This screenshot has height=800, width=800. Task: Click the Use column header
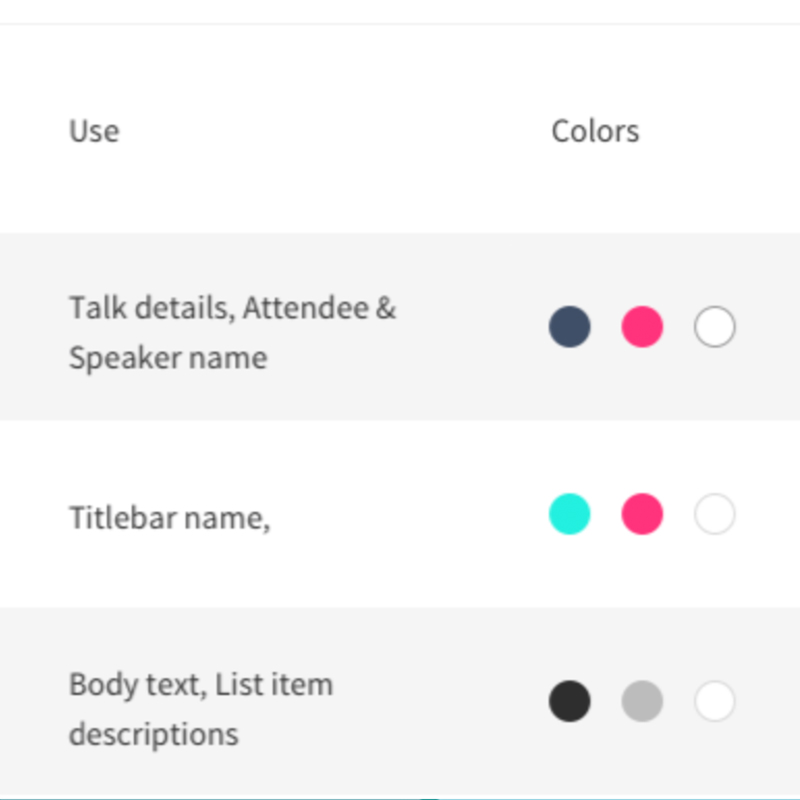click(94, 131)
